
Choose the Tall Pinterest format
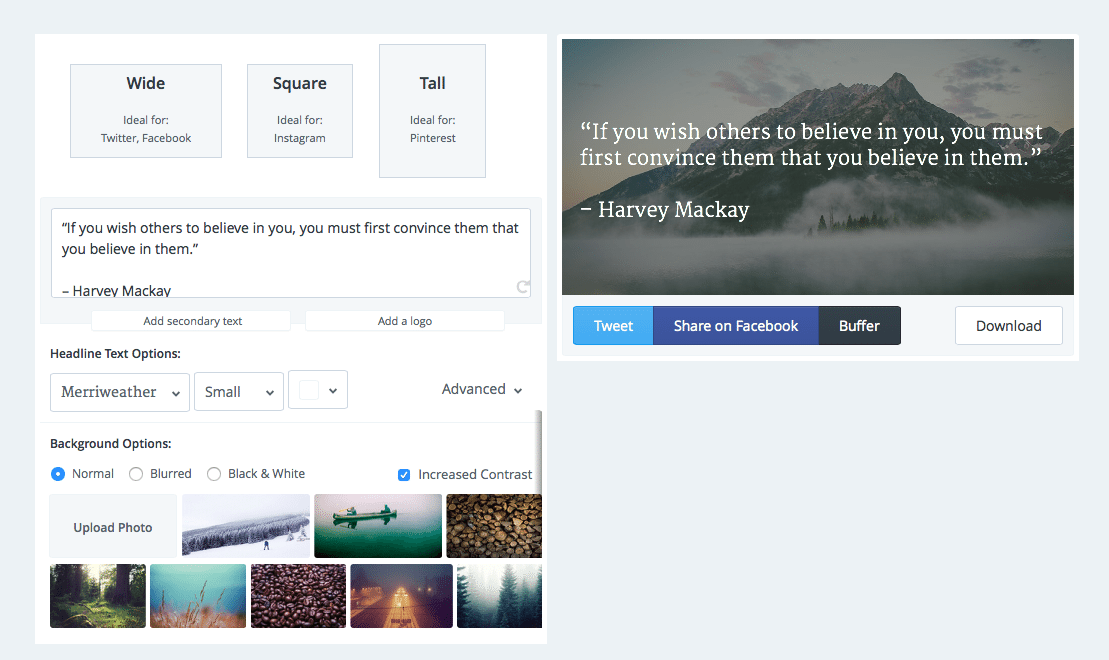point(432,111)
